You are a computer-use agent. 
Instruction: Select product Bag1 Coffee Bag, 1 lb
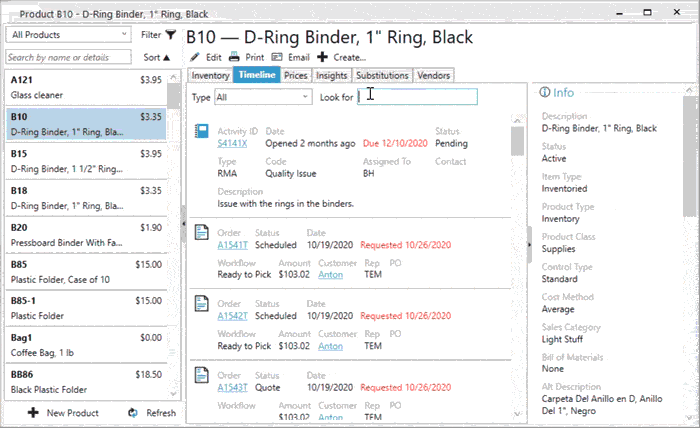click(x=86, y=345)
